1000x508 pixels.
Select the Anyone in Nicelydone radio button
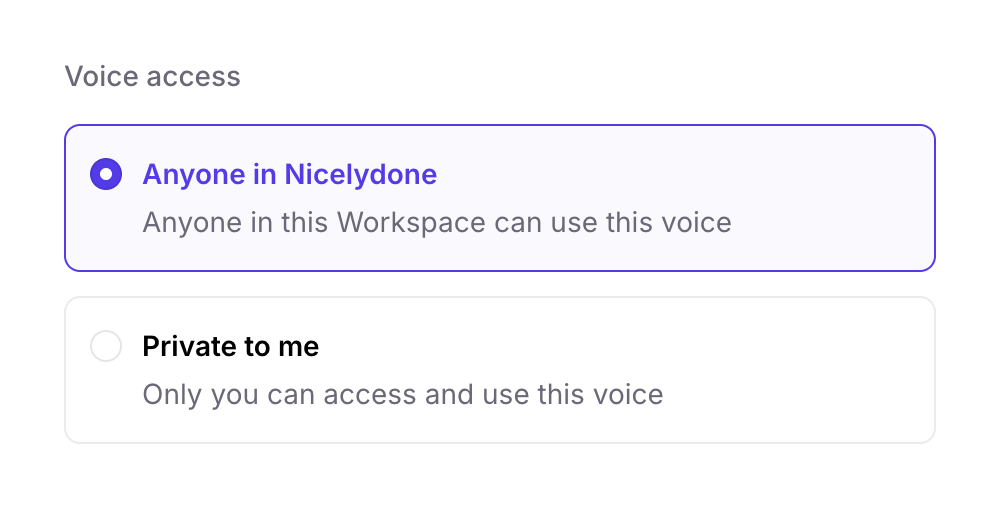click(106, 175)
